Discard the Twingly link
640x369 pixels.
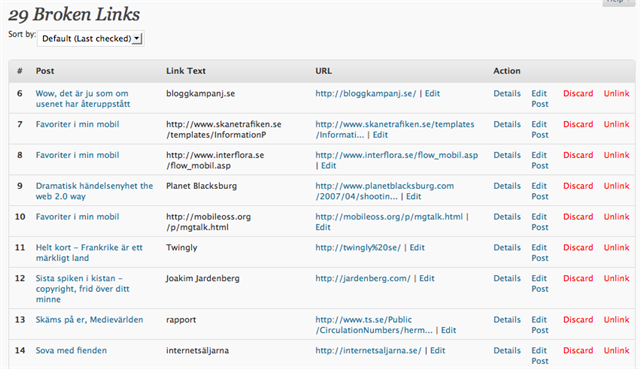pos(578,248)
